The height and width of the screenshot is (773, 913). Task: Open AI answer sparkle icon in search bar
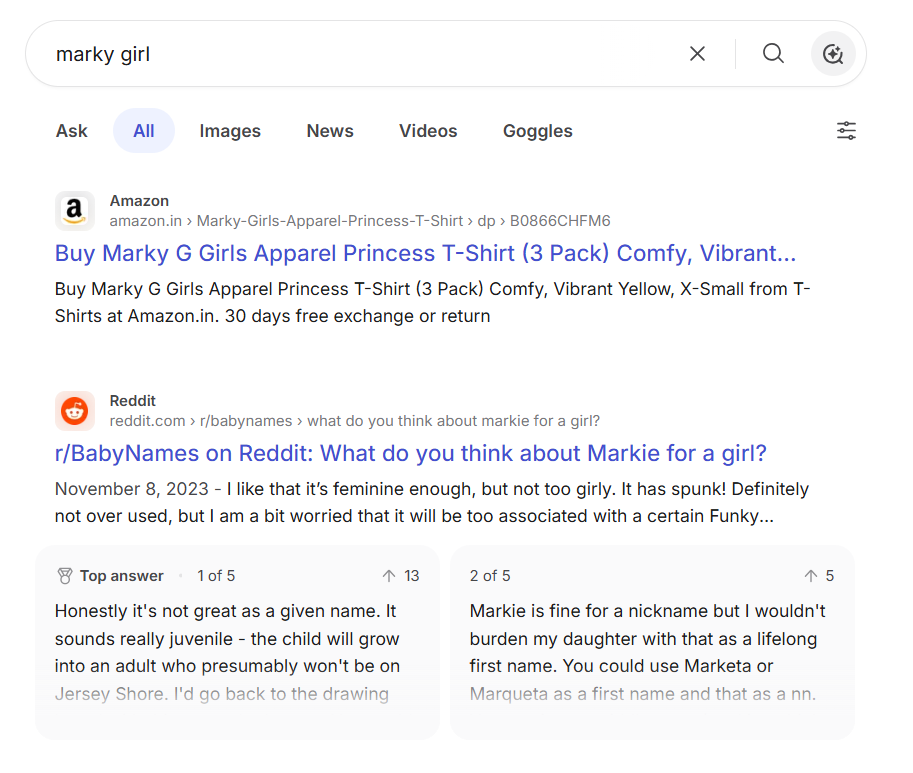(833, 54)
